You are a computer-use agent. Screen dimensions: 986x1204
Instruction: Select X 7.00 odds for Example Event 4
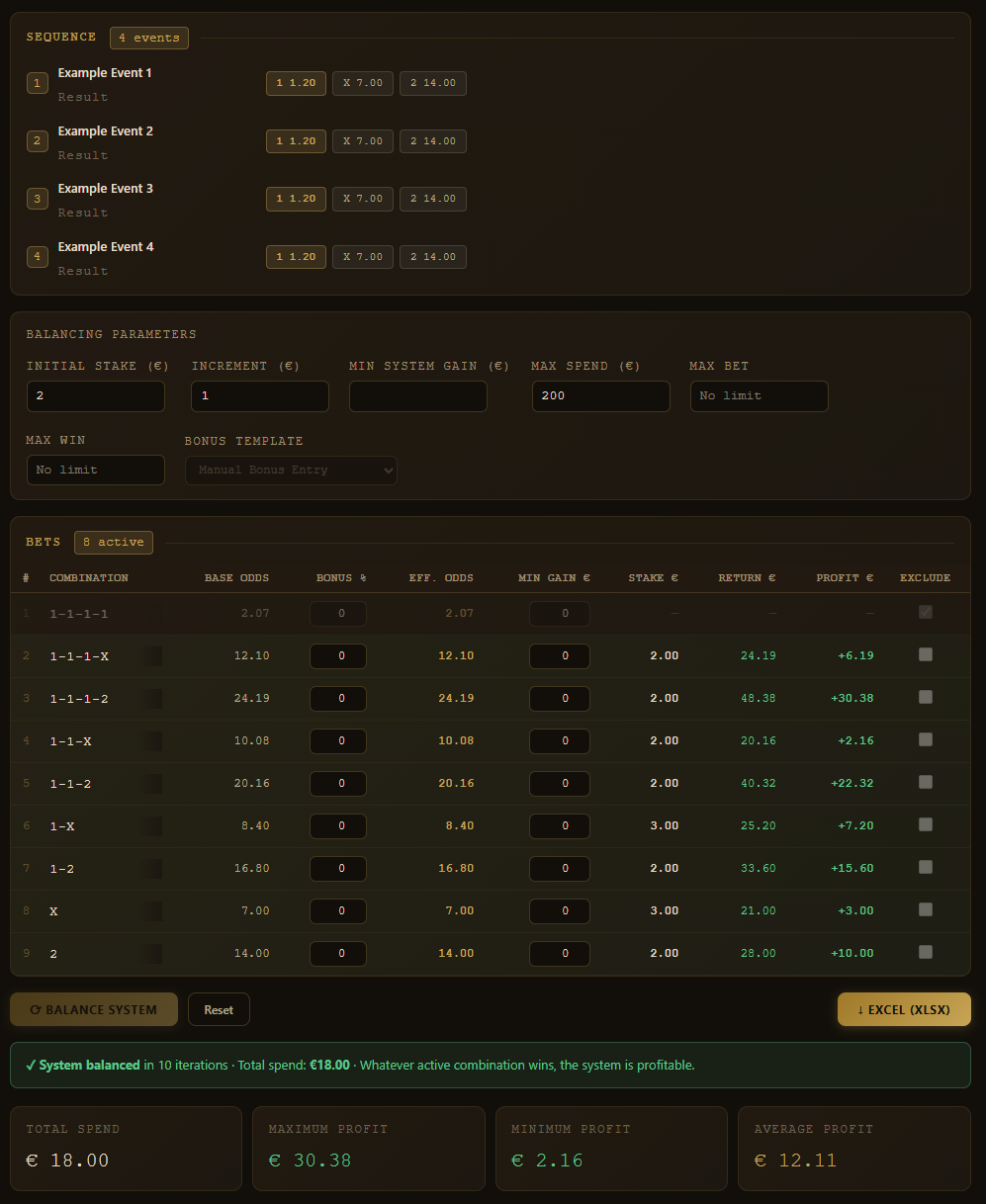363,257
